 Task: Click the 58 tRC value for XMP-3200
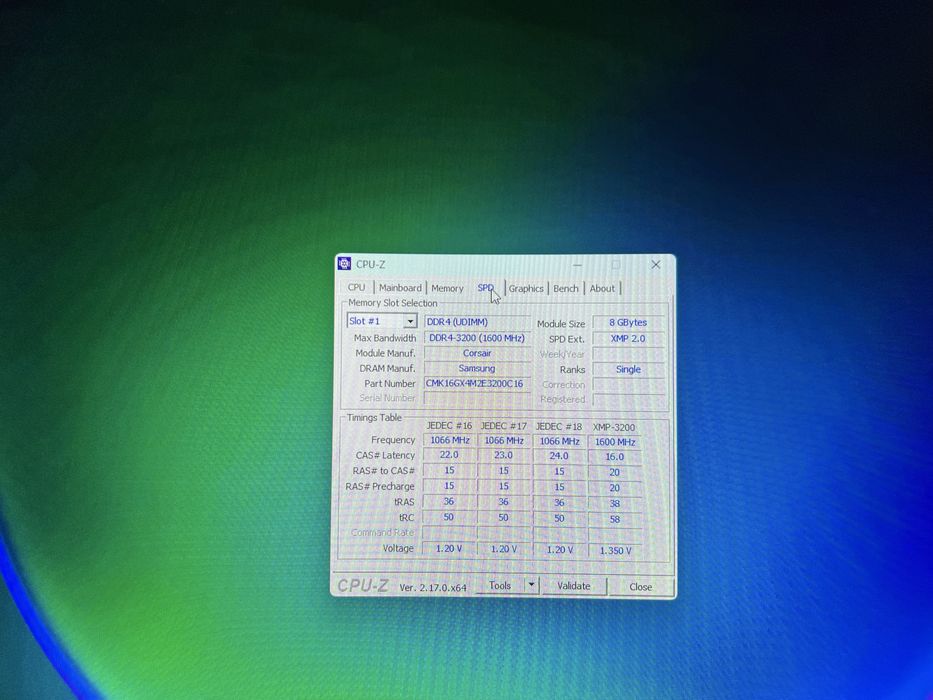(615, 519)
